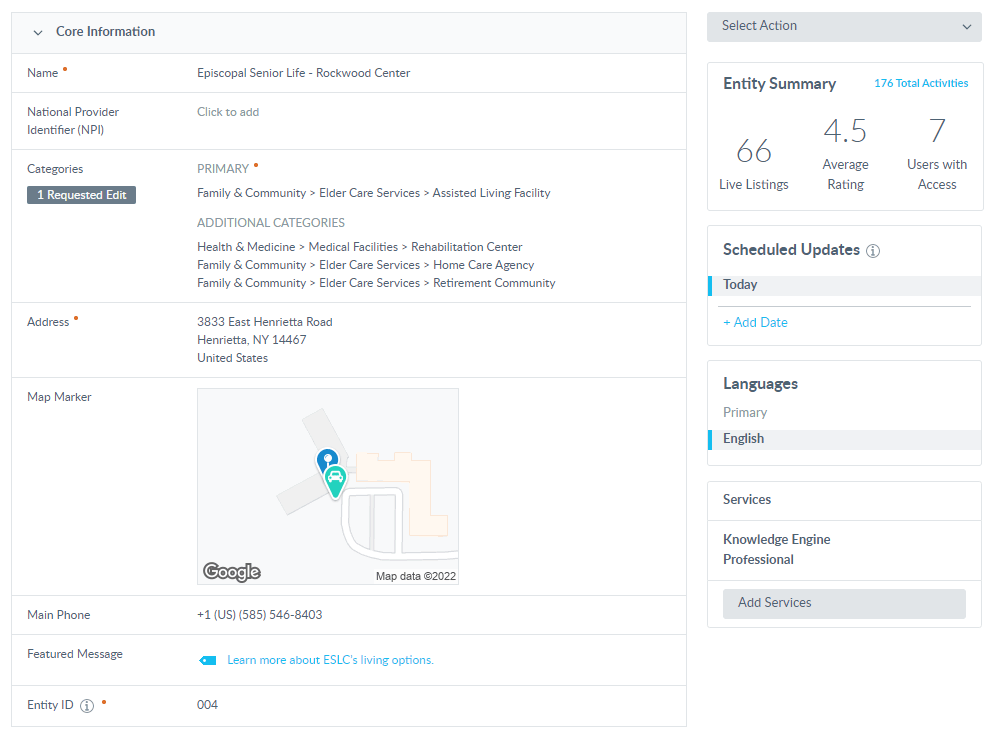
Task: Click the 4.5 Average Rating statistic
Action: point(845,154)
